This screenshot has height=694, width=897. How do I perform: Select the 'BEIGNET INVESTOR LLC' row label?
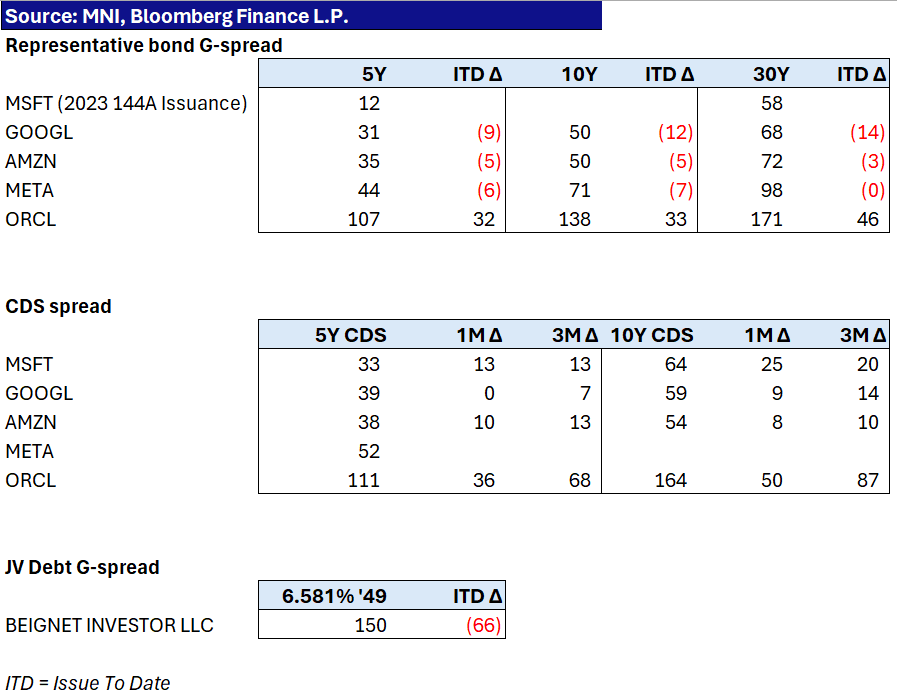pyautogui.click(x=109, y=625)
